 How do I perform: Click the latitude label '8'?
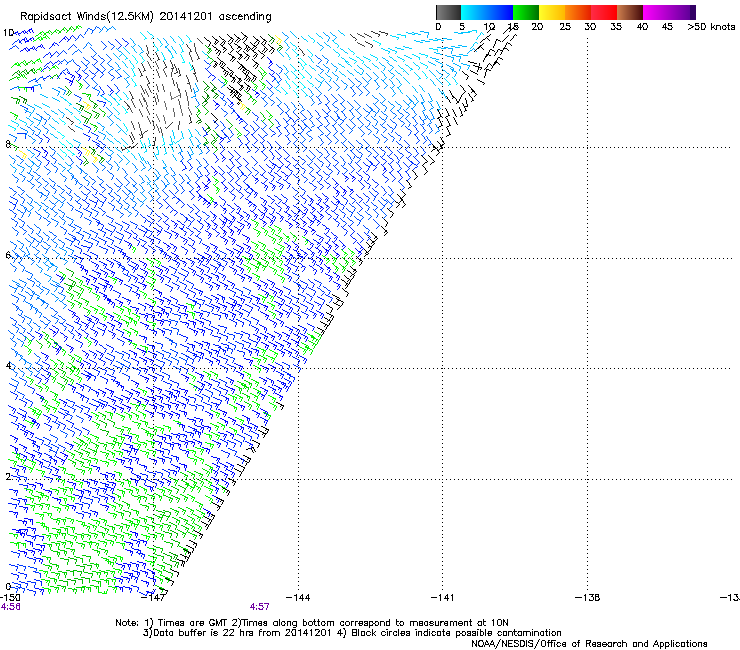click(x=8, y=144)
